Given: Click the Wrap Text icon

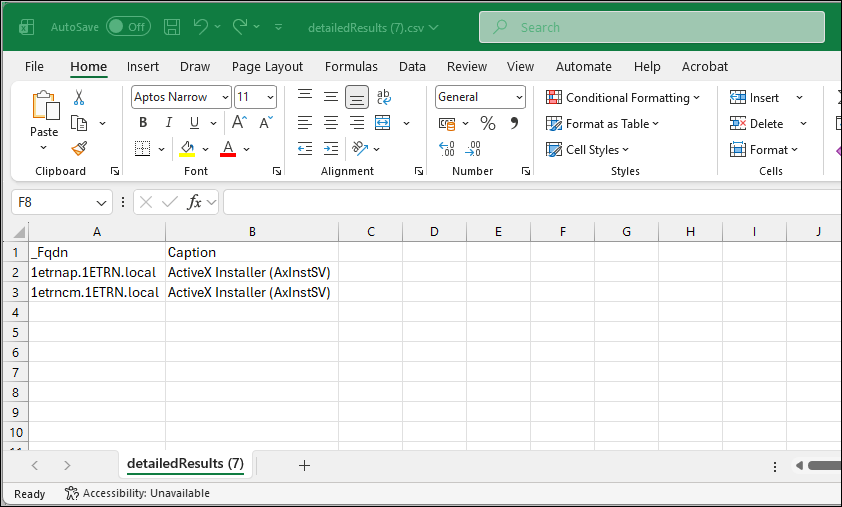Looking at the screenshot, I should (383, 97).
